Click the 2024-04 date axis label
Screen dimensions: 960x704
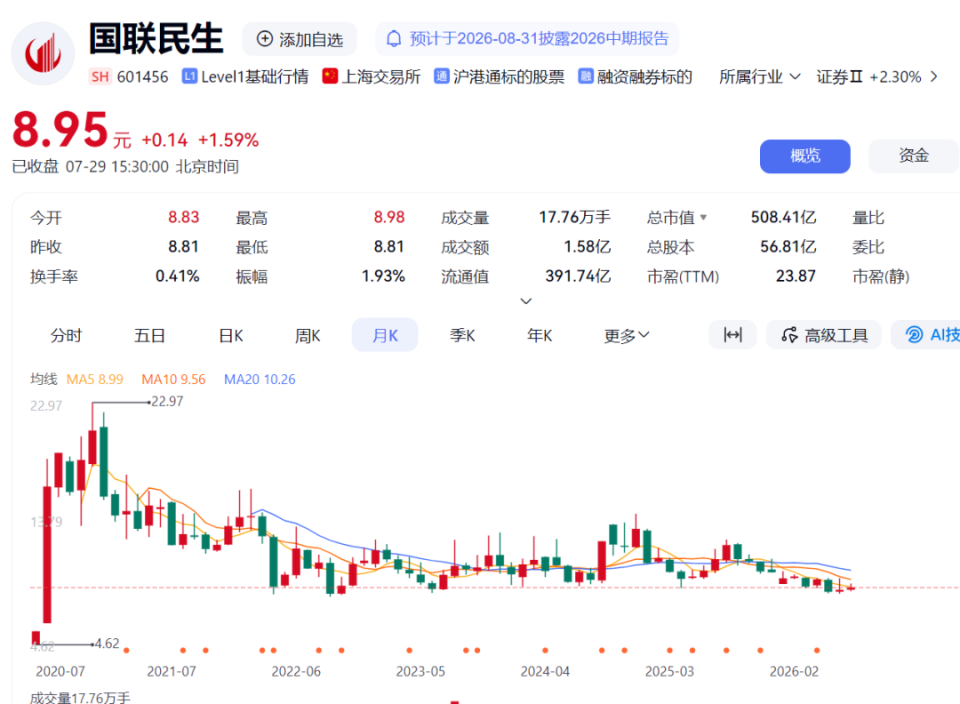coord(545,672)
